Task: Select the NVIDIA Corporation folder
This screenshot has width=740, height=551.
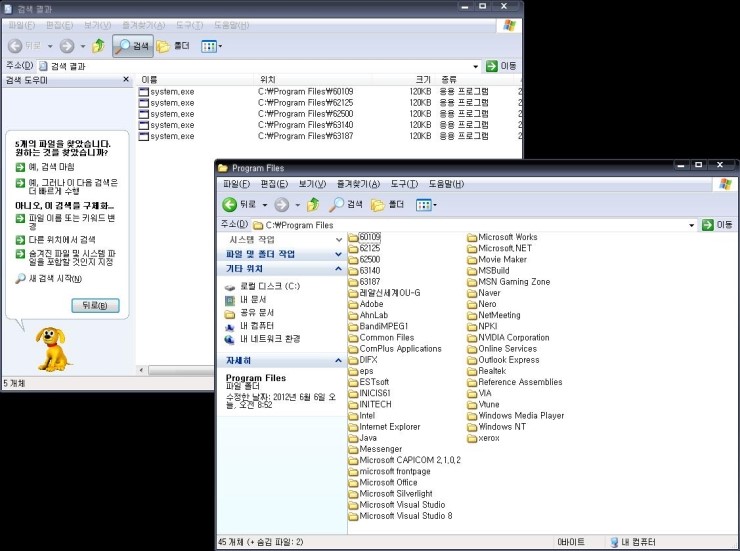Action: tap(508, 338)
